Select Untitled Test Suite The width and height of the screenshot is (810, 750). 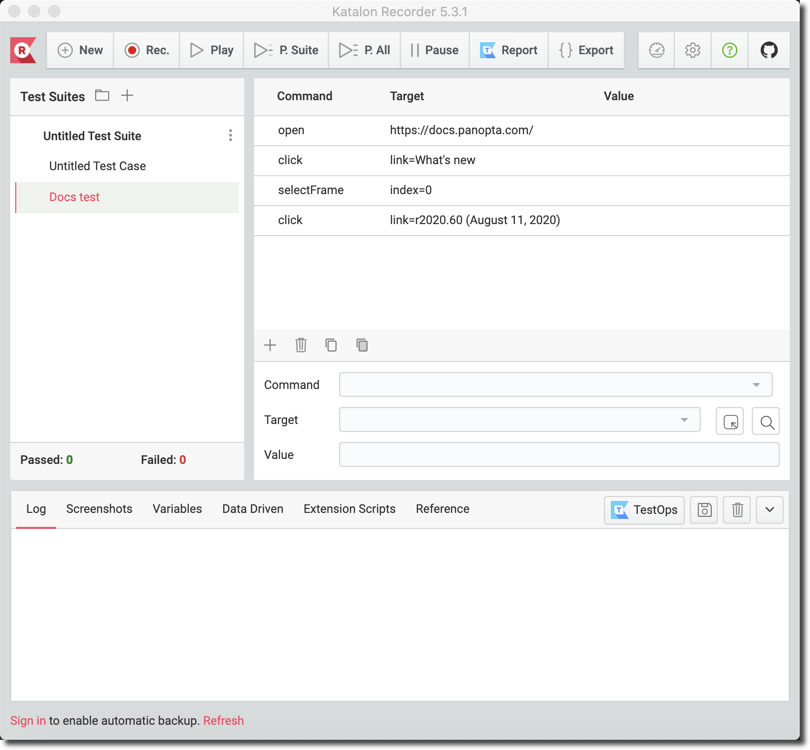[92, 136]
